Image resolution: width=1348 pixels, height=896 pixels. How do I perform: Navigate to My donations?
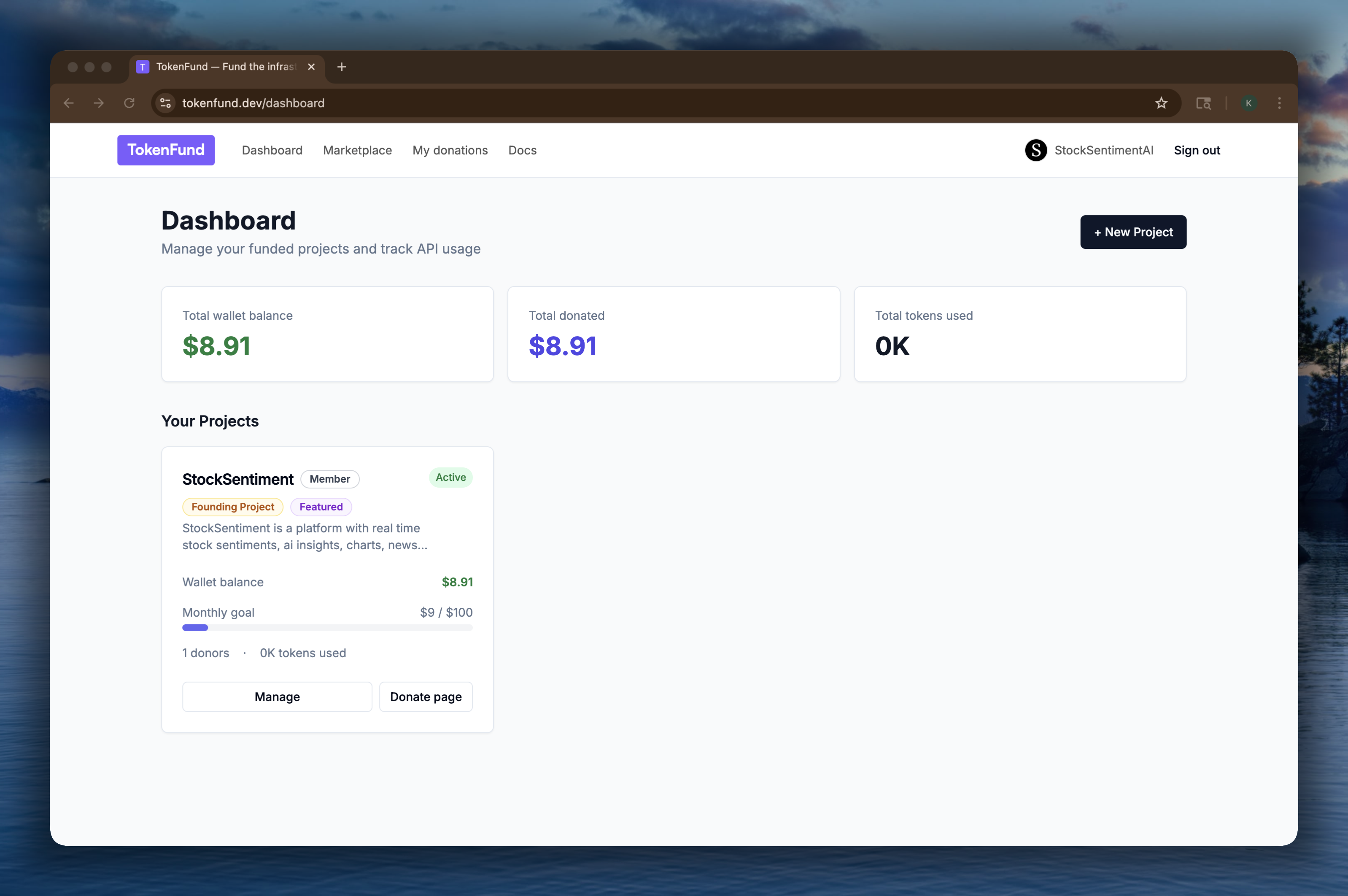[x=450, y=150]
